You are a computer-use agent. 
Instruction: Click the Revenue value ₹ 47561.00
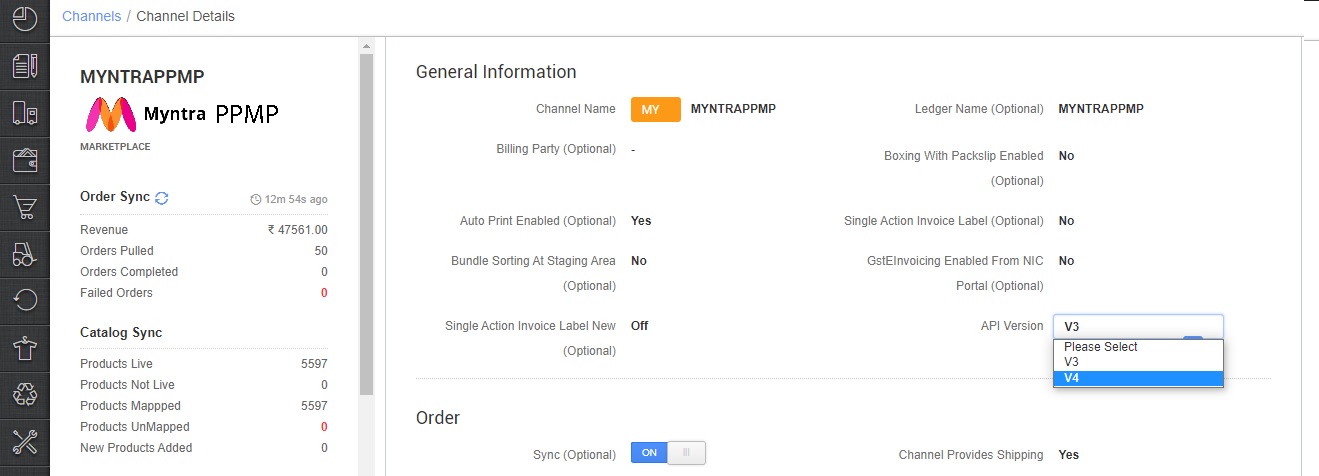(297, 230)
